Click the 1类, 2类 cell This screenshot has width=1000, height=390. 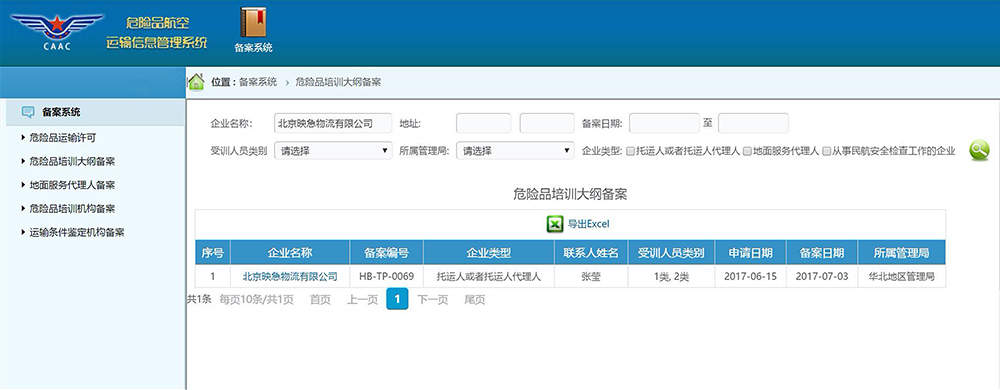pos(672,277)
